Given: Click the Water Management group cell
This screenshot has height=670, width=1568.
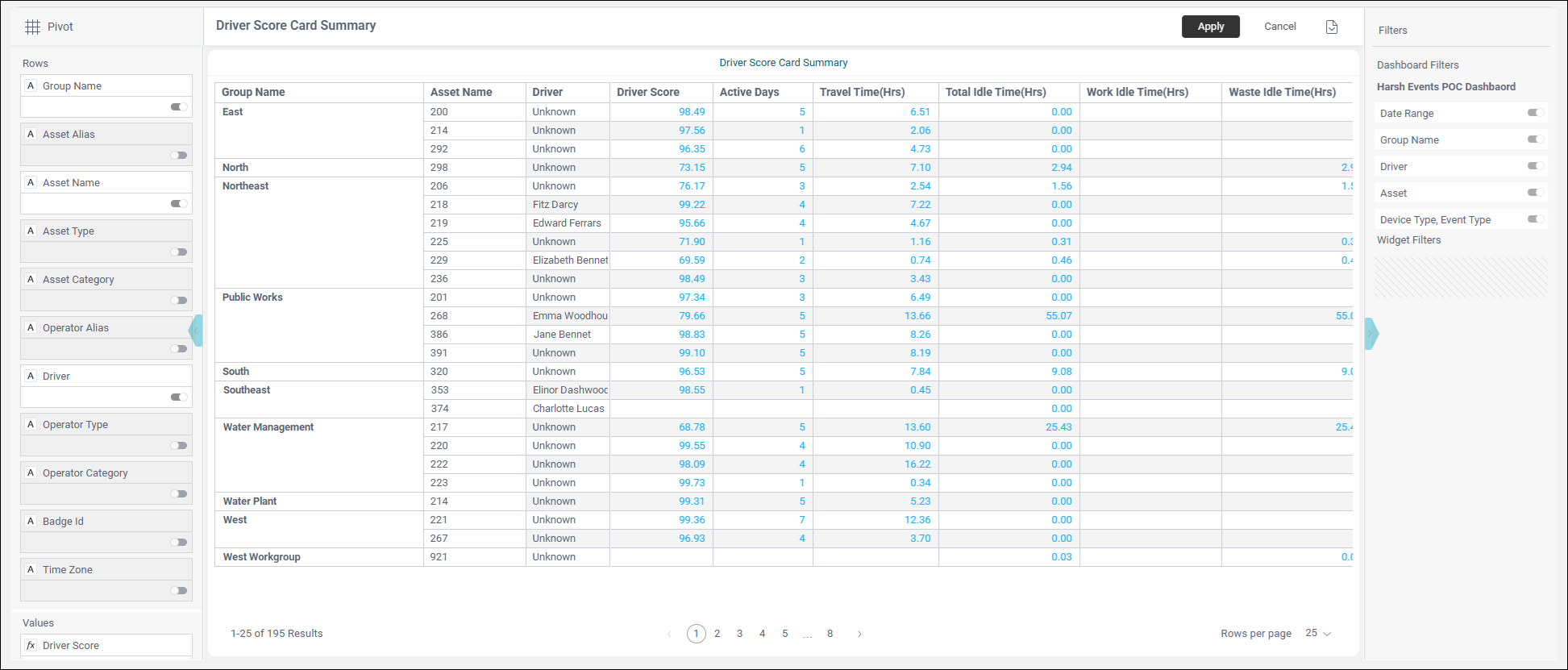Looking at the screenshot, I should (319, 455).
